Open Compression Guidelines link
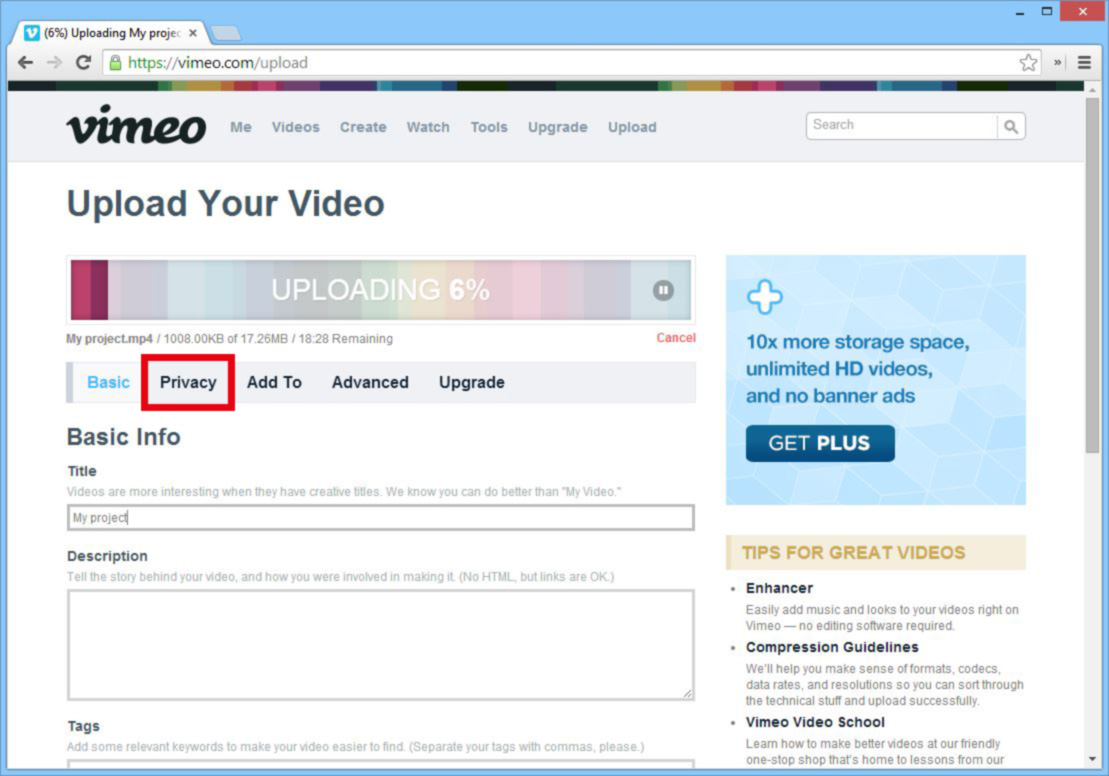1109x776 pixels. coord(832,647)
